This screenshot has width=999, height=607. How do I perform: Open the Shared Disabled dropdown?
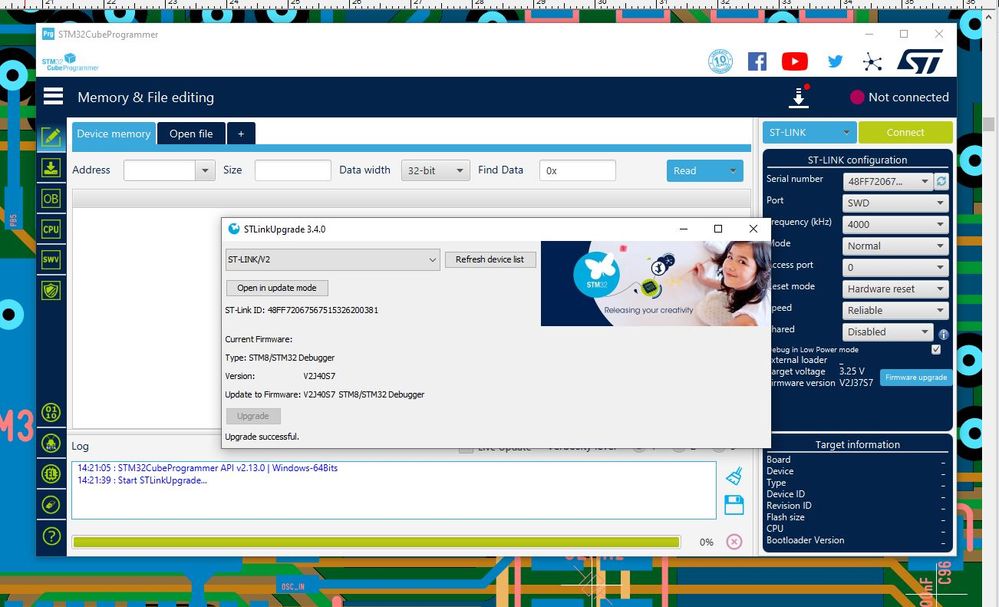coord(888,332)
